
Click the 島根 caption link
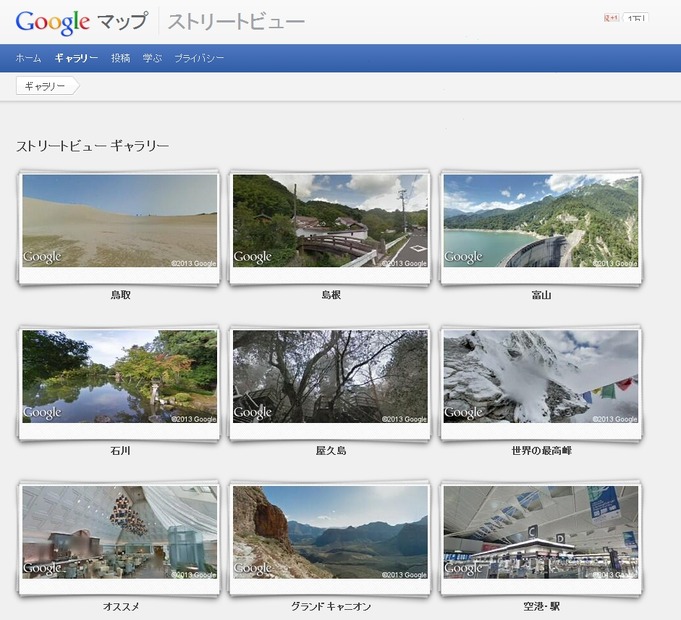pyautogui.click(x=331, y=295)
